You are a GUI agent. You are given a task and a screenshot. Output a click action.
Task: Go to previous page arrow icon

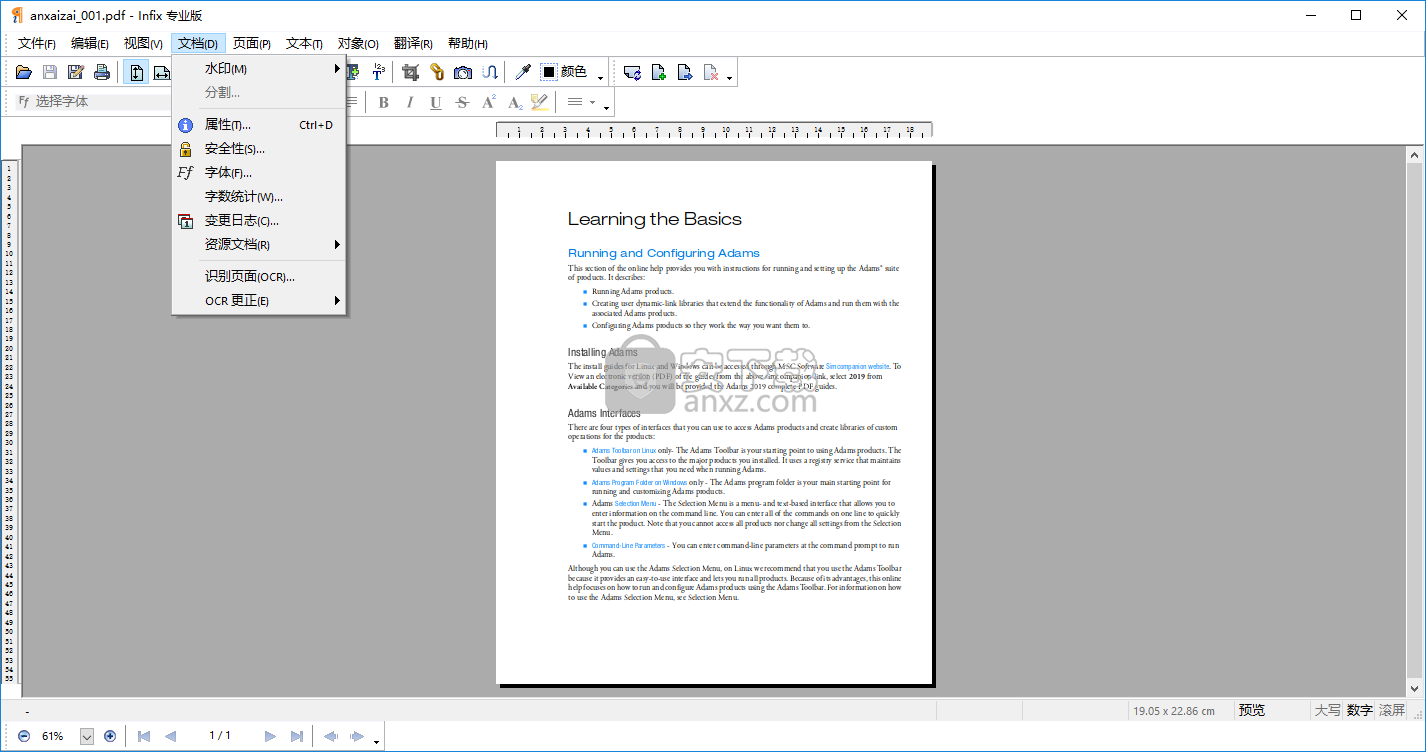point(170,736)
